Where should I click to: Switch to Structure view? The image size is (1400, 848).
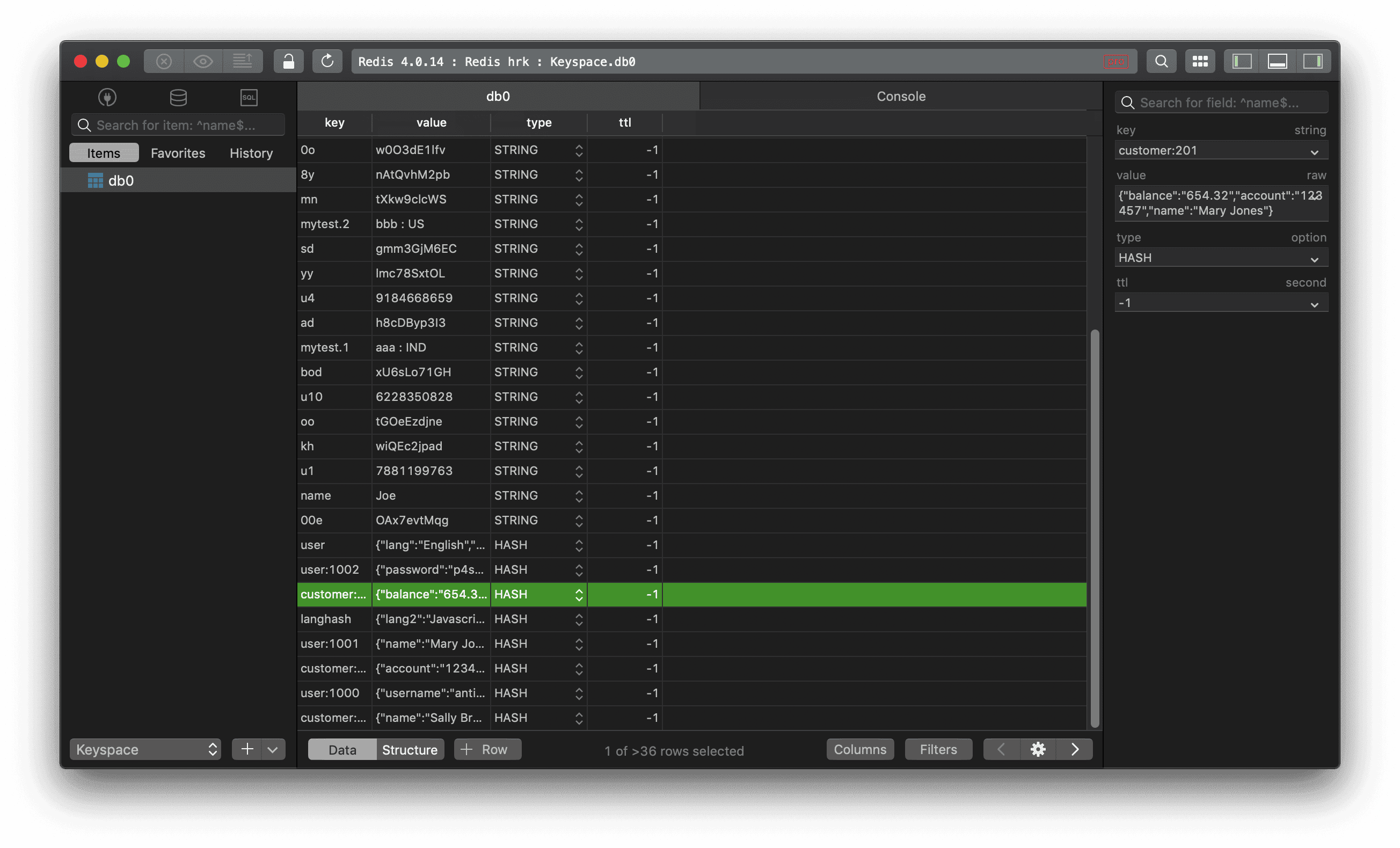coord(410,749)
